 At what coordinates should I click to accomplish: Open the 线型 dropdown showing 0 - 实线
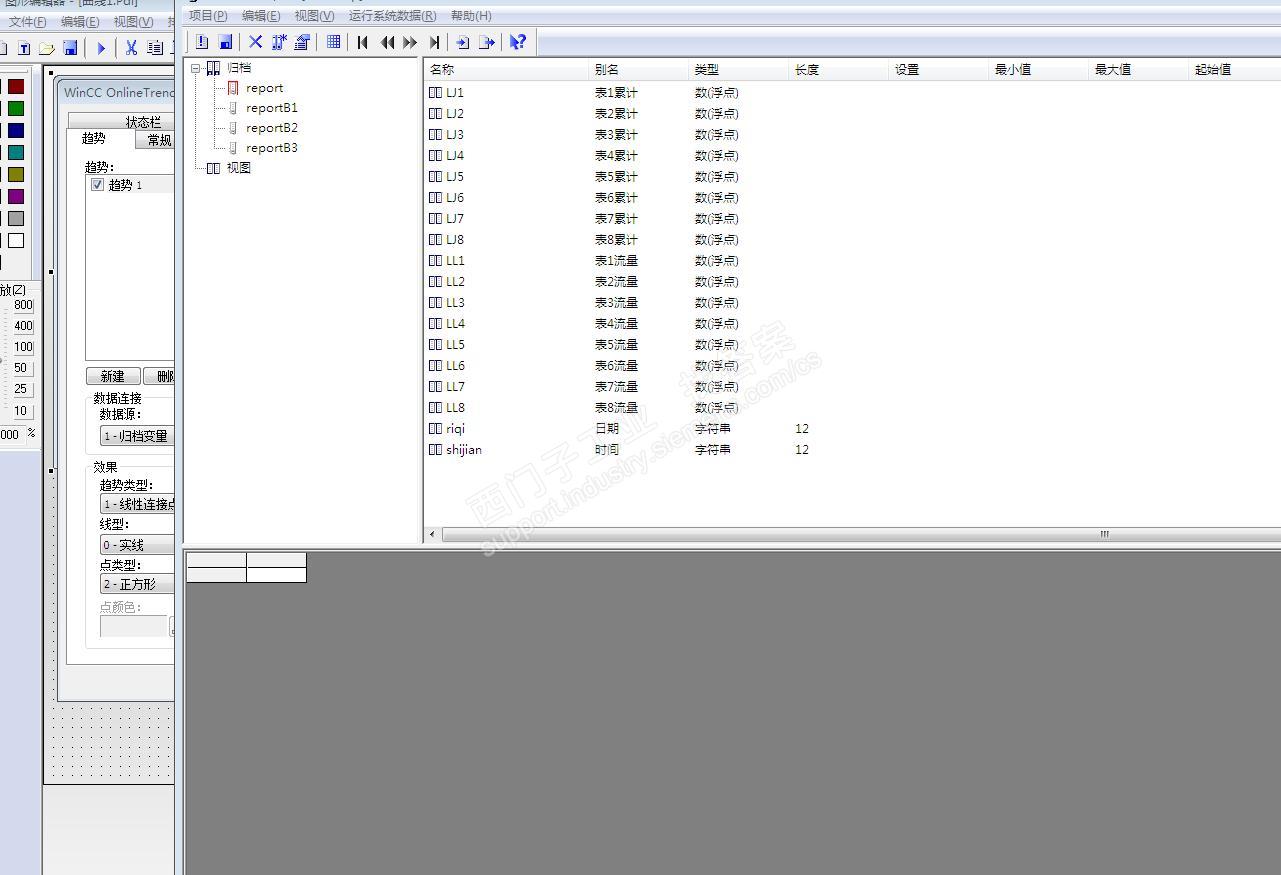coord(137,545)
